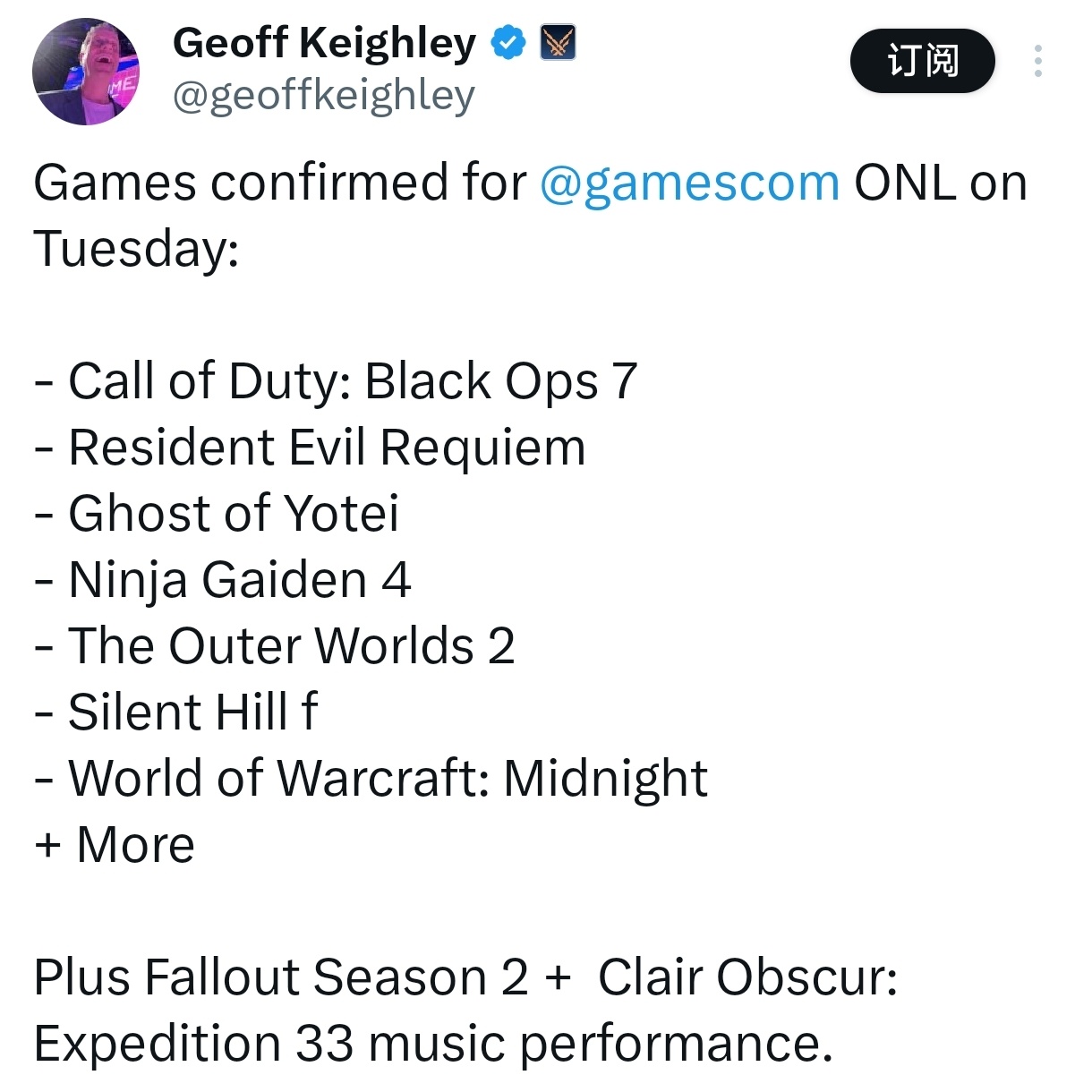Click the Ghost of Yotei text line
1092x1092 pixels.
point(217,515)
